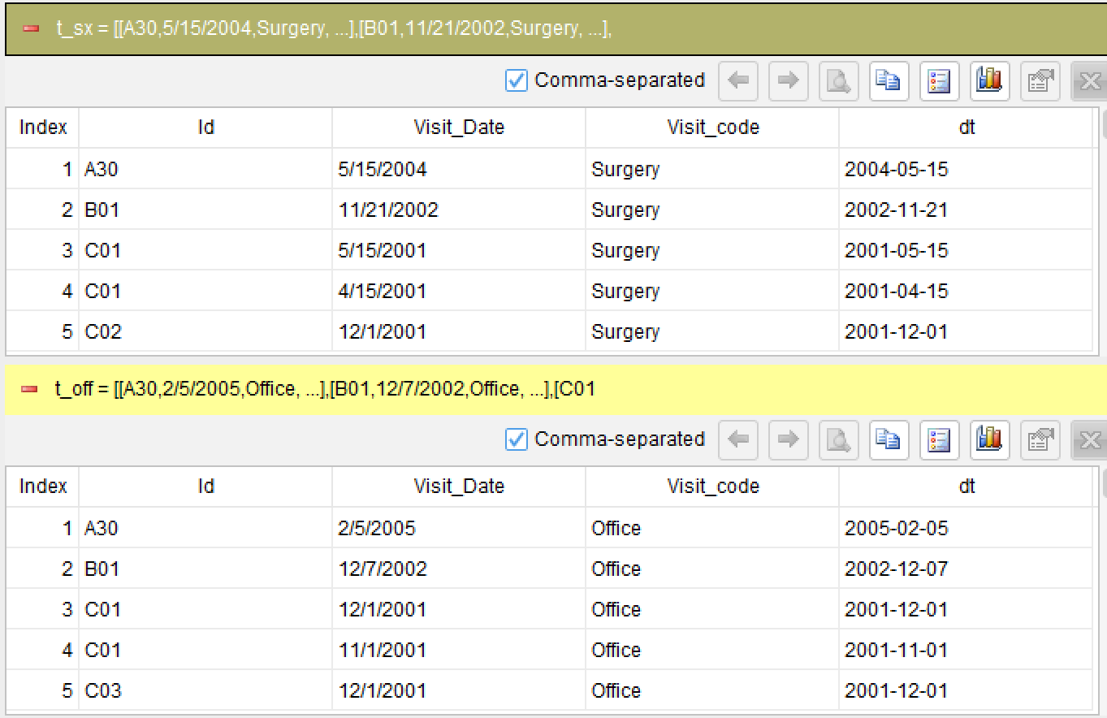1107x718 pixels.
Task: Click forward arrow in t_sx toolbar
Action: (788, 80)
